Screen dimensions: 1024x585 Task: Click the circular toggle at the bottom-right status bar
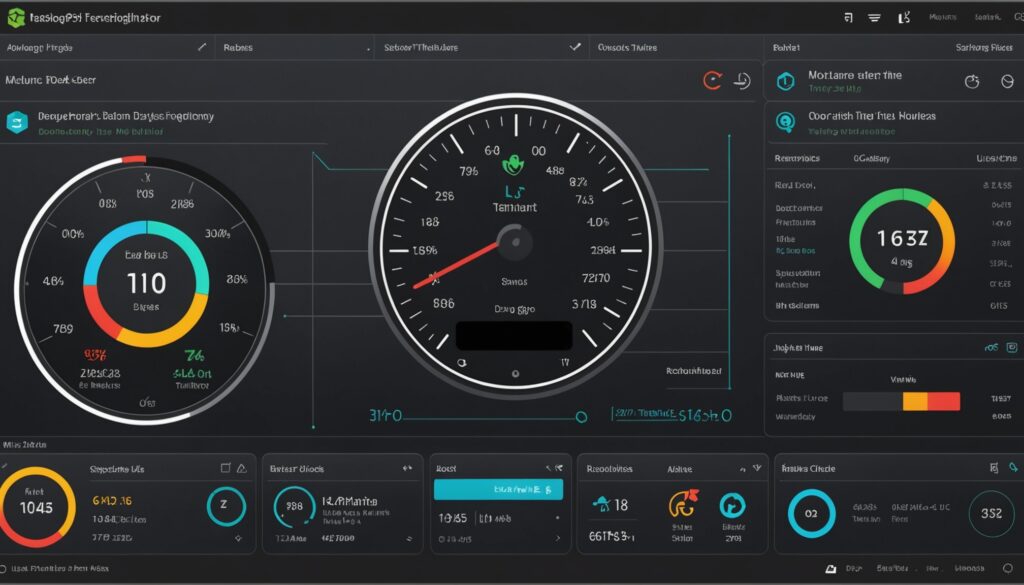[x=1008, y=569]
